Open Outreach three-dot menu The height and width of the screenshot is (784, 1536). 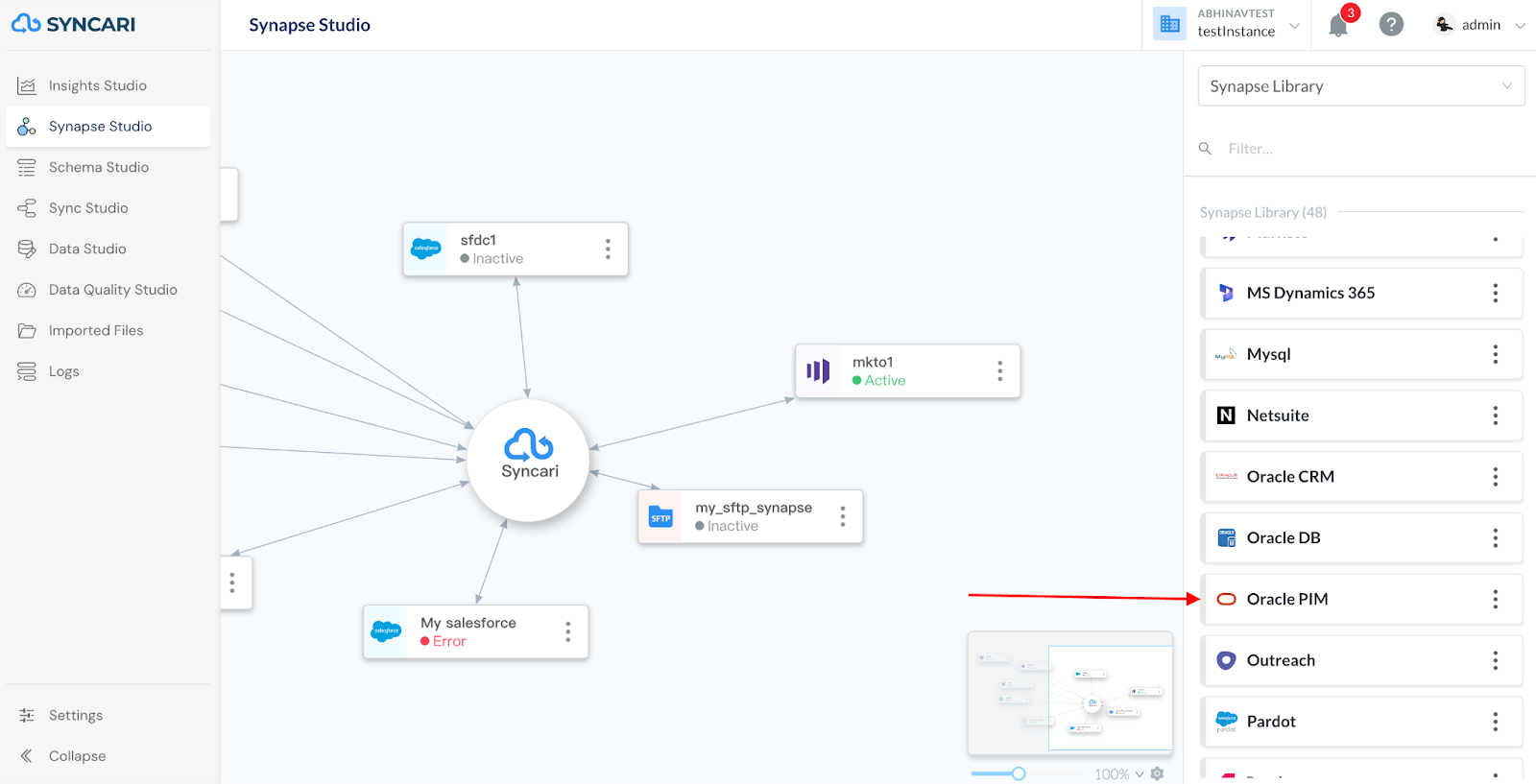click(1495, 660)
